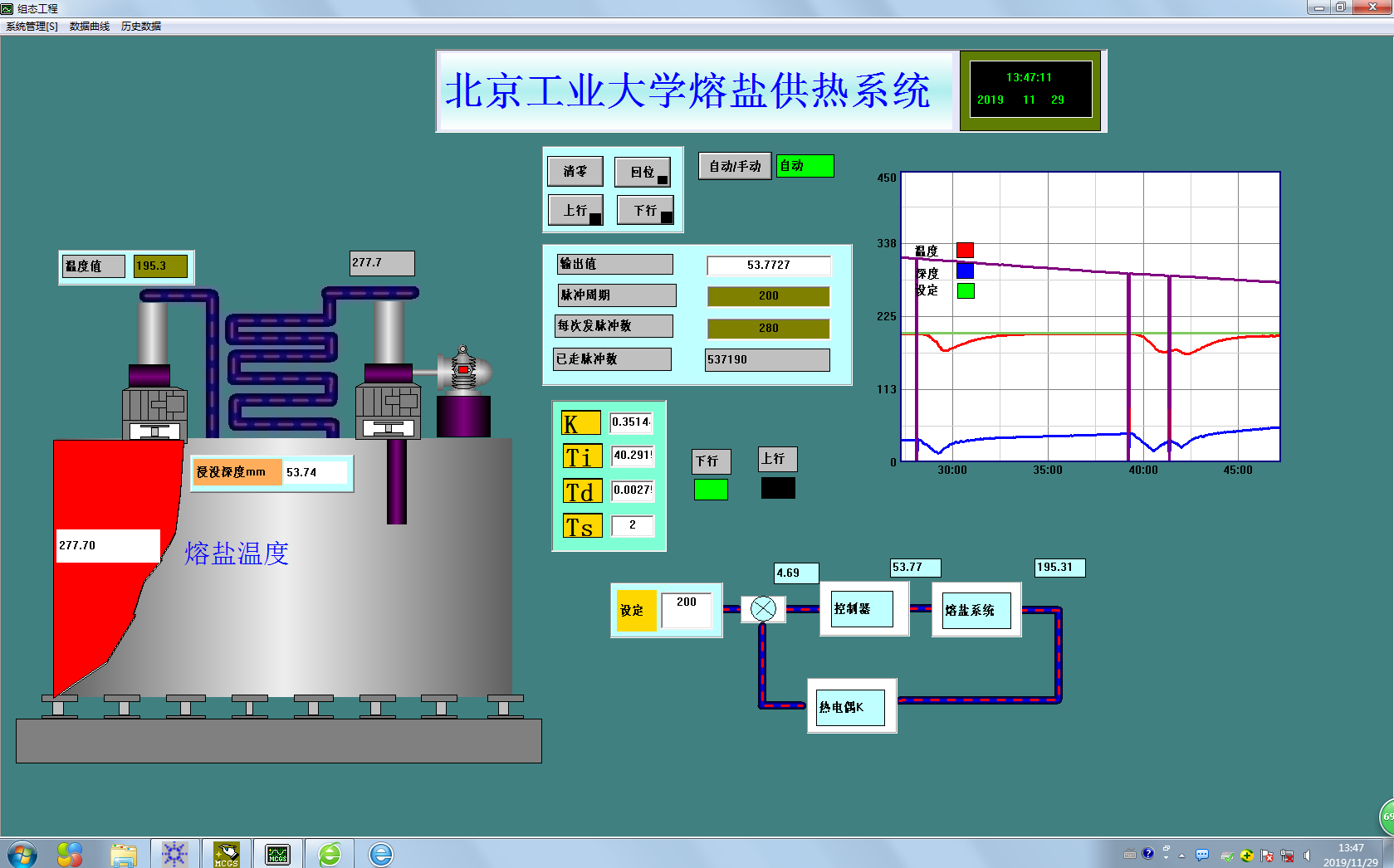Click the 回位 button
The image size is (1394, 868).
tap(643, 173)
